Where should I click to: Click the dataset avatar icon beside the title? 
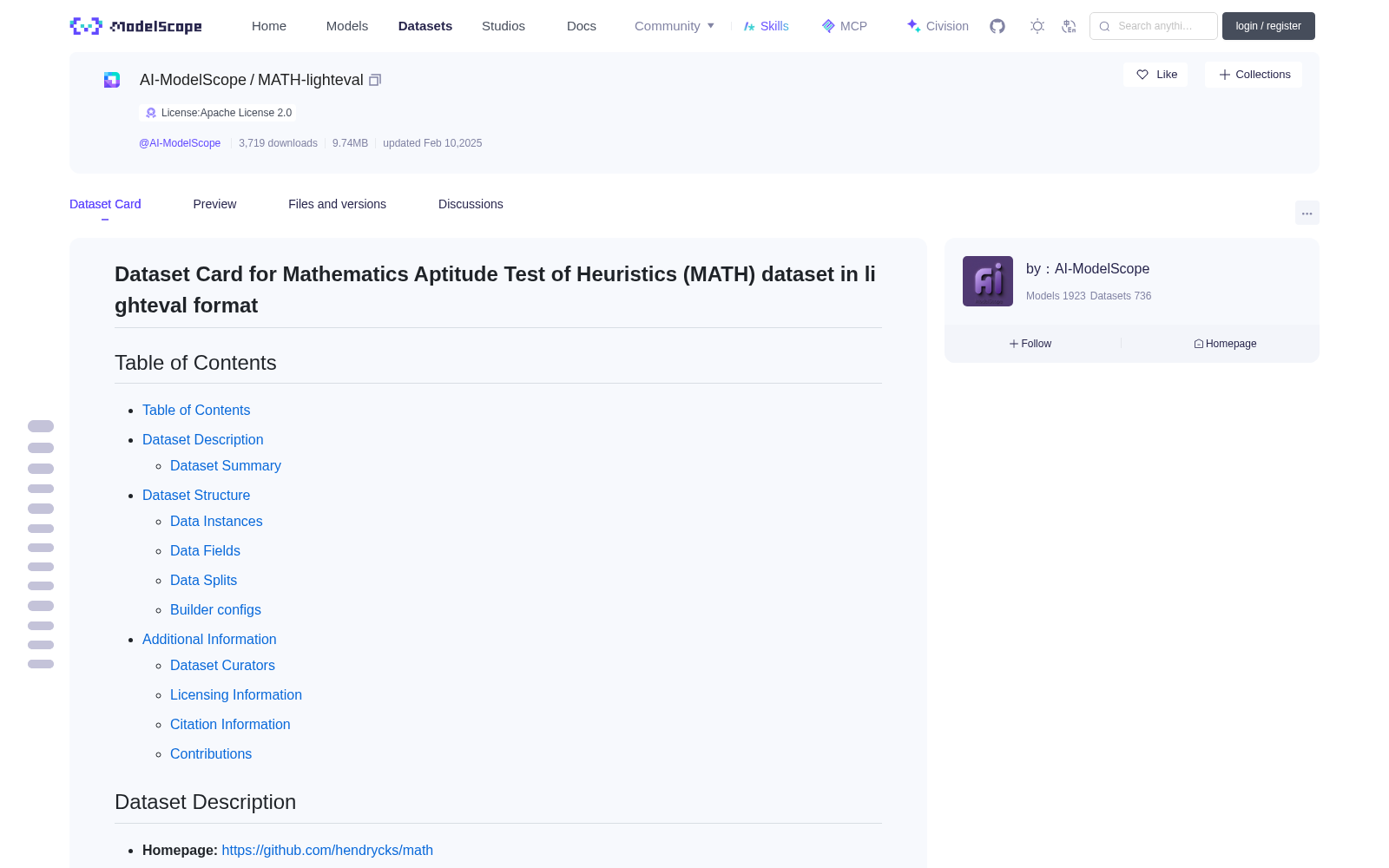coord(112,80)
